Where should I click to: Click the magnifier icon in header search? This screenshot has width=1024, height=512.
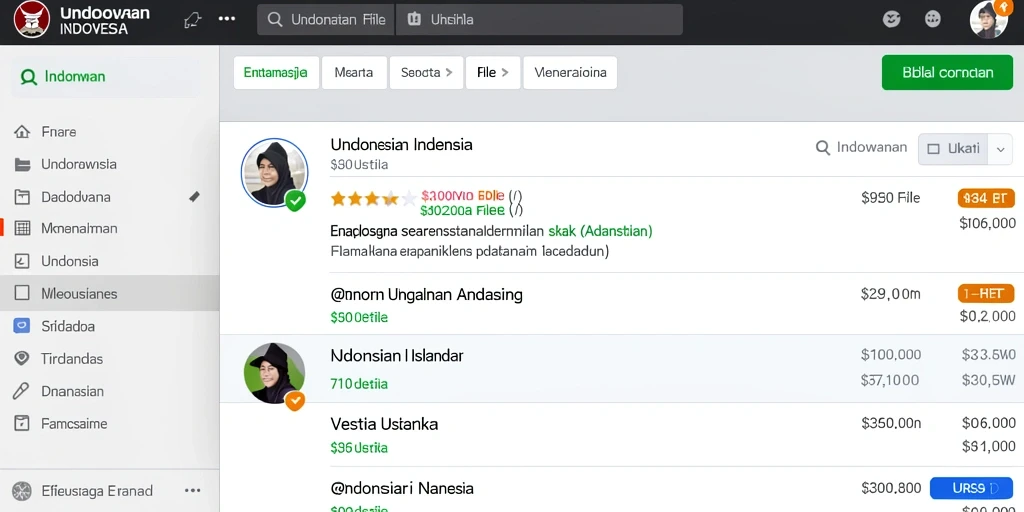[275, 20]
